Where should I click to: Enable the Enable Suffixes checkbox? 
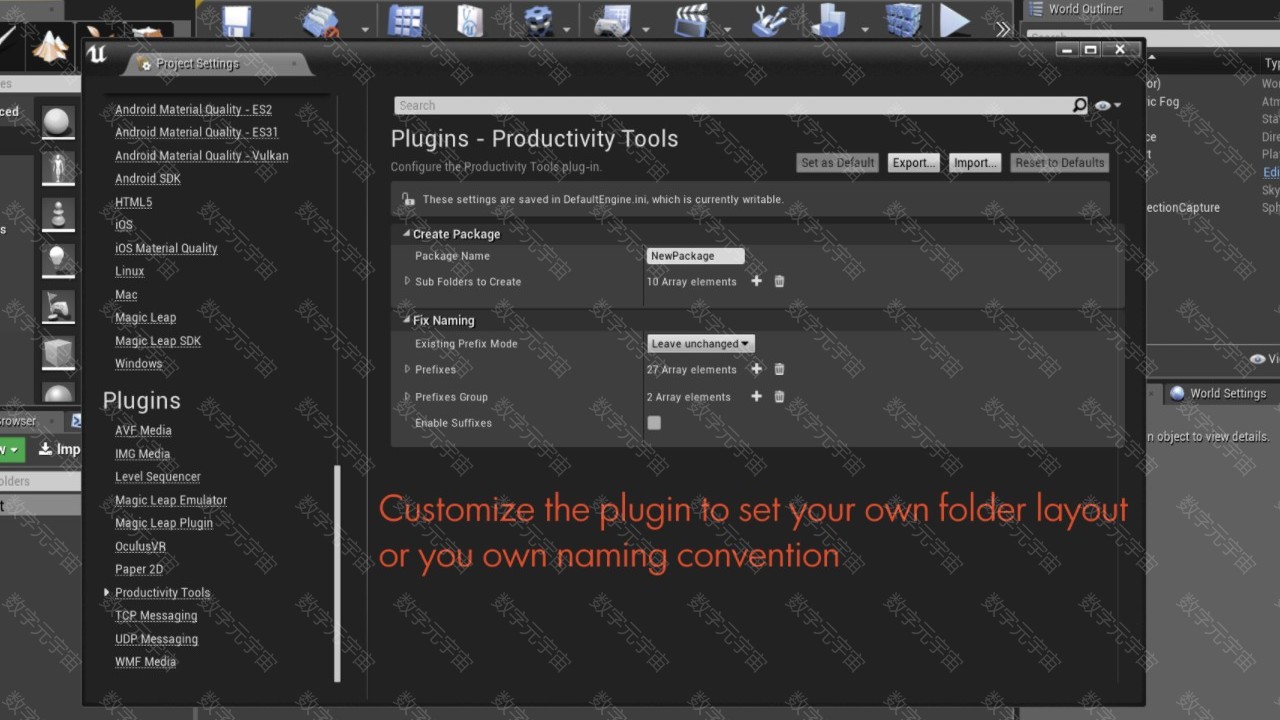point(654,423)
